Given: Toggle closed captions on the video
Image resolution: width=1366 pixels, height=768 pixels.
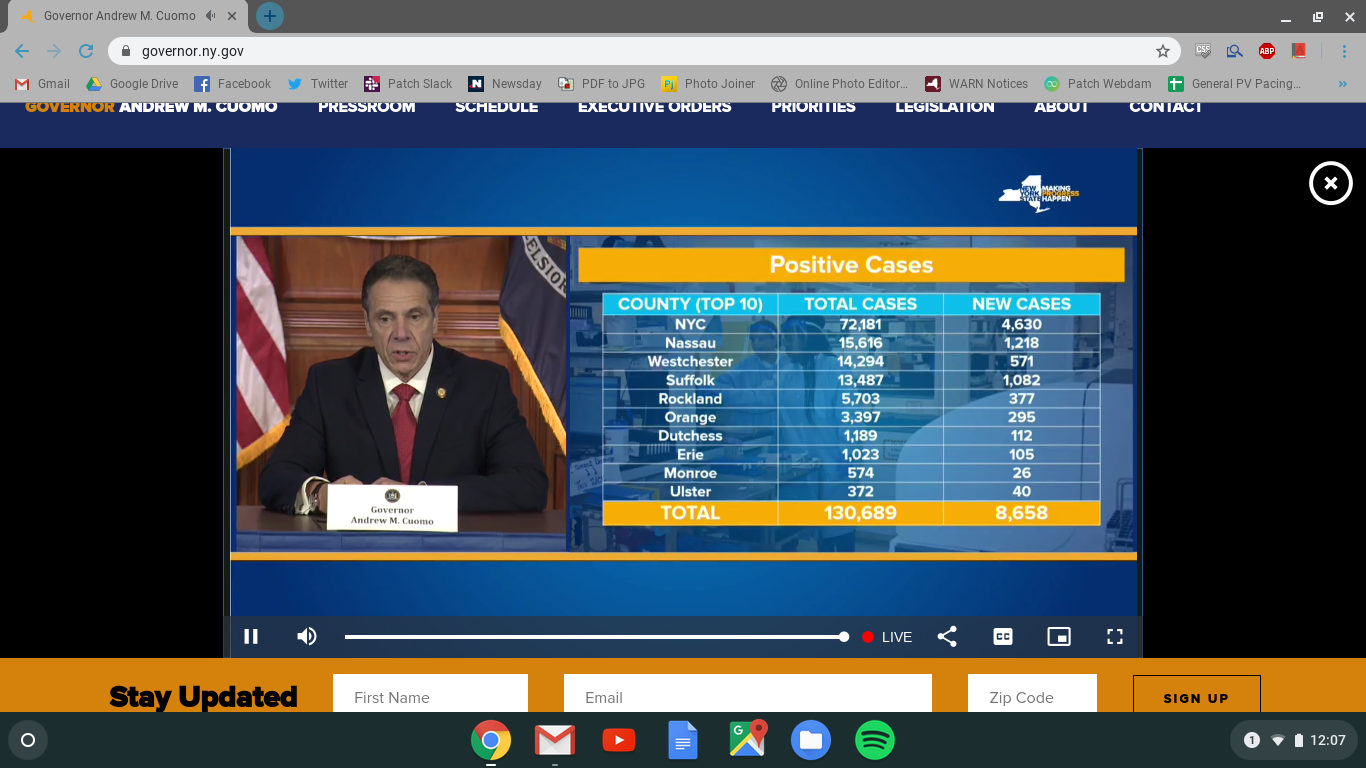Looking at the screenshot, I should coord(1003,637).
